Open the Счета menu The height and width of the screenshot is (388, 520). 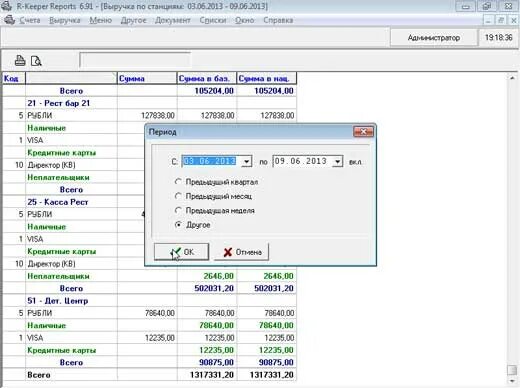[x=30, y=20]
